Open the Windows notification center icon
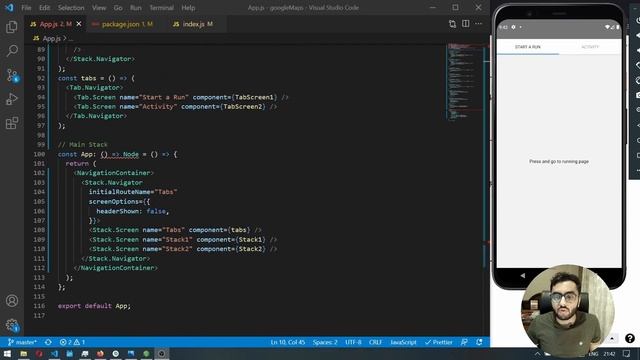 pos(626,353)
